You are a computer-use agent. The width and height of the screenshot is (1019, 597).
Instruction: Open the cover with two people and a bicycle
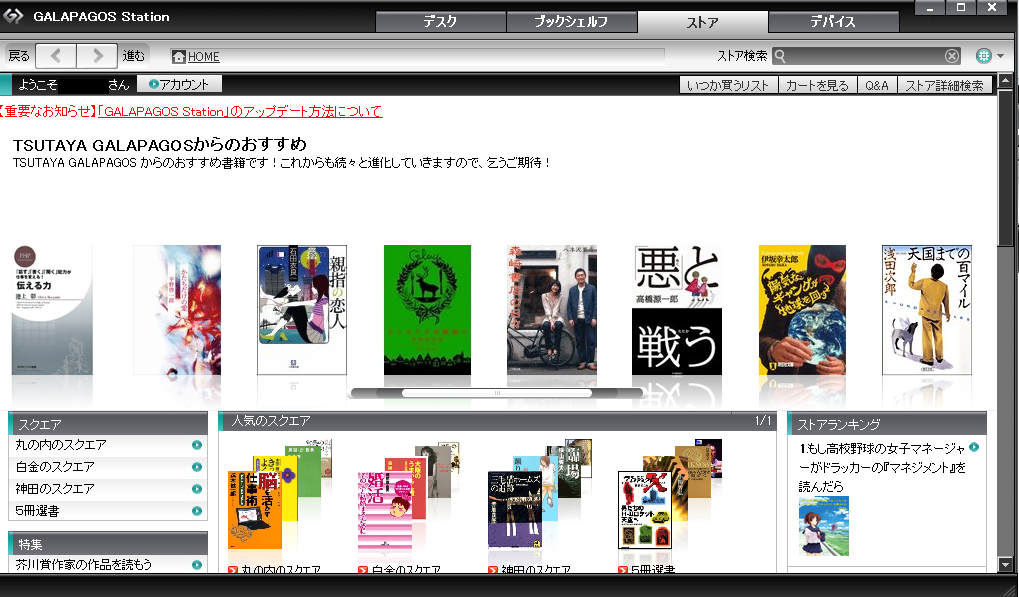(552, 310)
